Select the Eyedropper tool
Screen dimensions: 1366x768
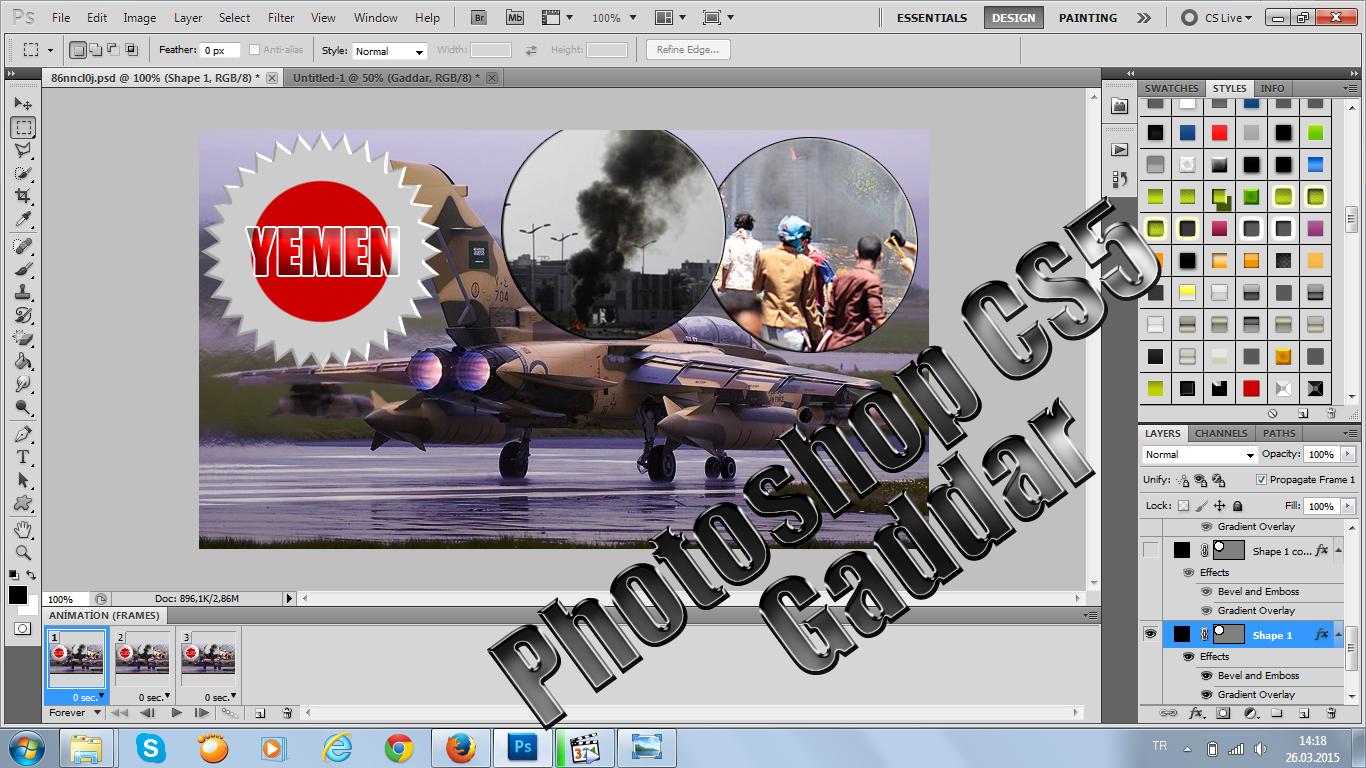coord(23,219)
